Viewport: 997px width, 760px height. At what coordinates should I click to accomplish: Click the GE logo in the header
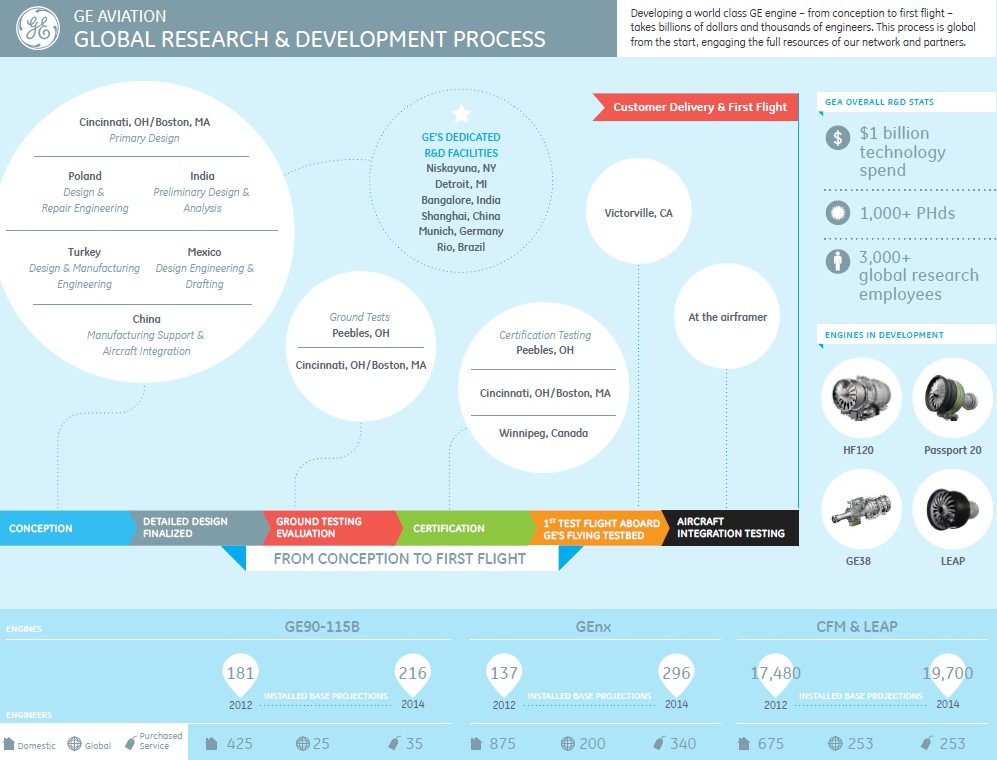(x=38, y=29)
